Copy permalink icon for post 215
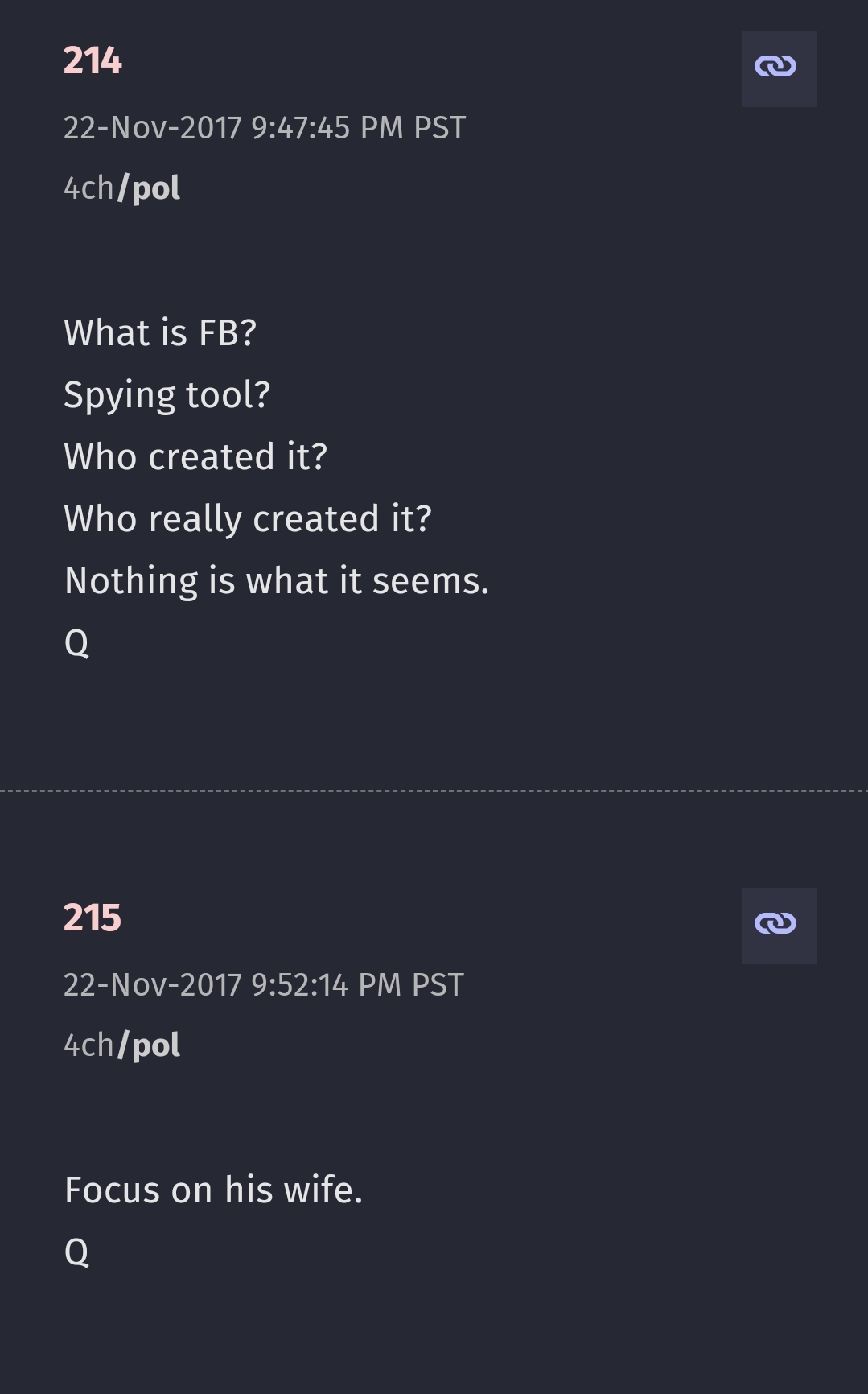Viewport: 868px width, 1394px height. click(779, 926)
